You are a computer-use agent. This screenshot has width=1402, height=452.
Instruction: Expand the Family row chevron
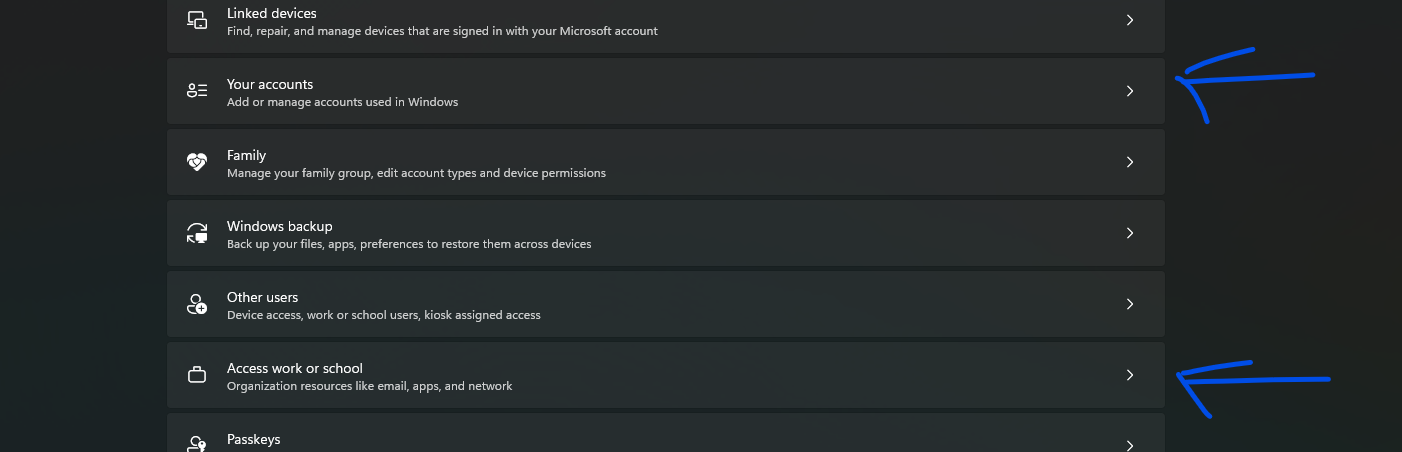tap(1130, 162)
